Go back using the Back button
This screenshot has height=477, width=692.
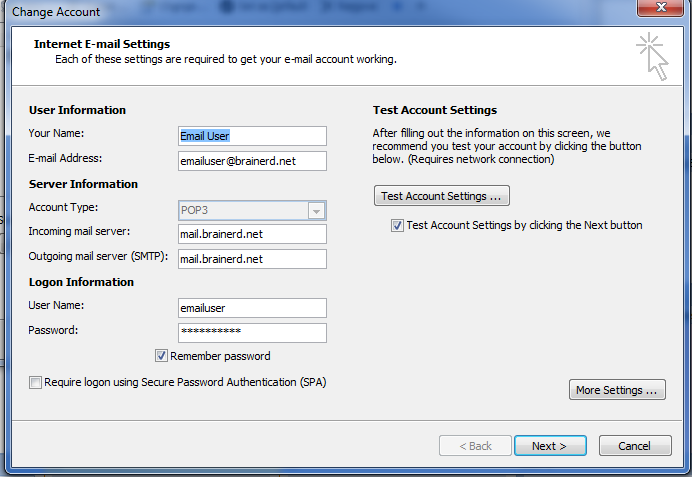coord(474,446)
